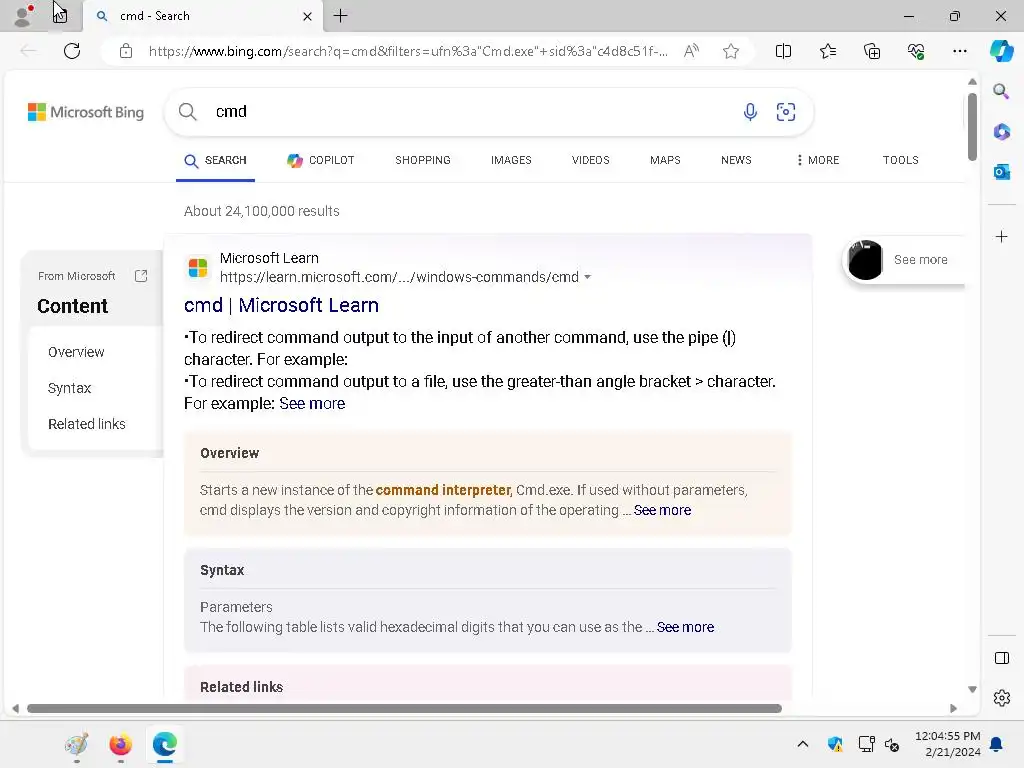
Task: Switch to the Copilot tab
Action: click(x=321, y=160)
